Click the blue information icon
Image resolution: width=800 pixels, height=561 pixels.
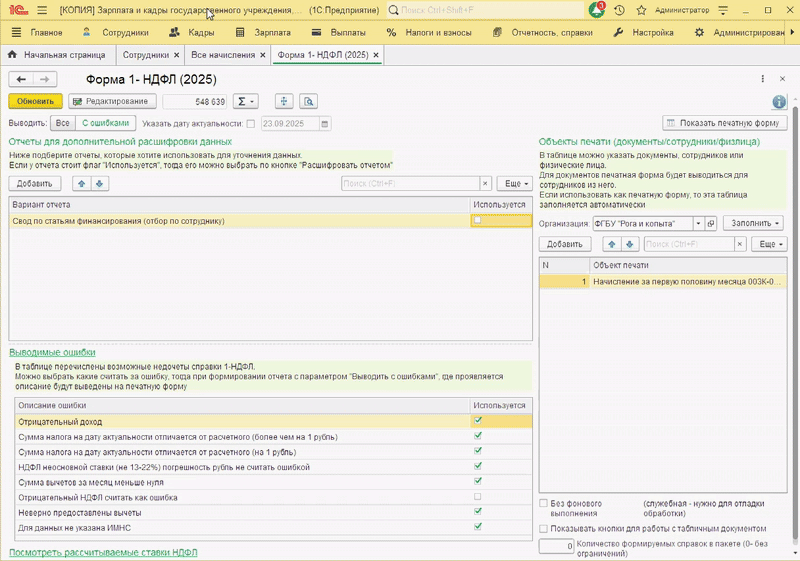(779, 102)
